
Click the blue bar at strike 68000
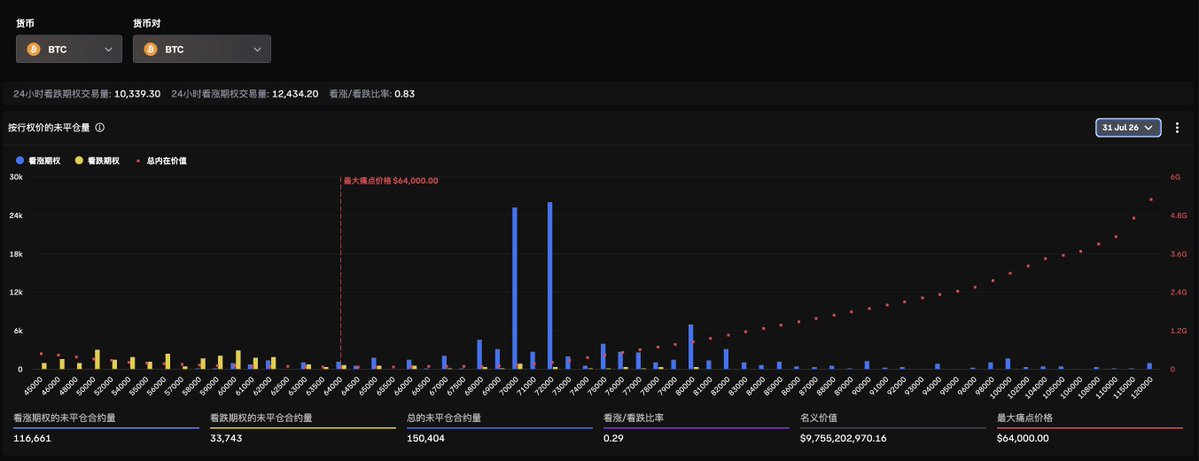[x=479, y=355]
